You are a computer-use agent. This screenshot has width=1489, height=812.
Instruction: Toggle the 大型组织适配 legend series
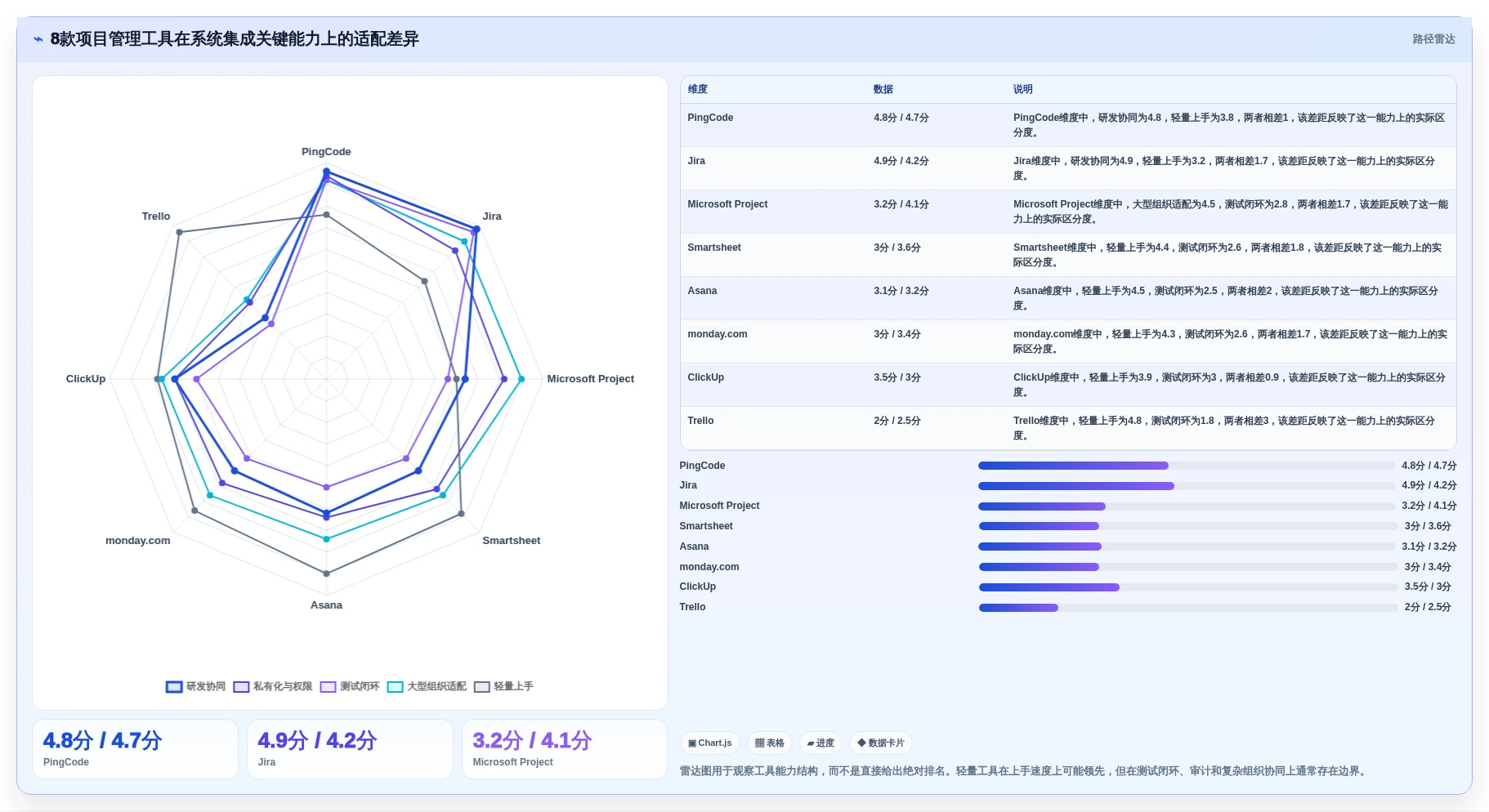tap(427, 687)
